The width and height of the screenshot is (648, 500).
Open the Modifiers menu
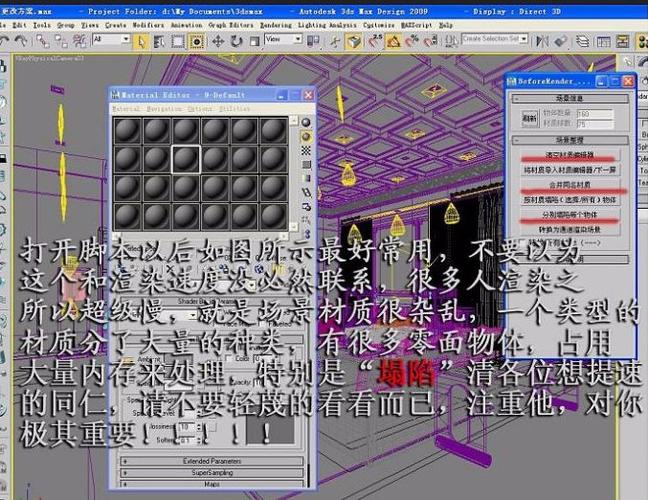[148, 25]
